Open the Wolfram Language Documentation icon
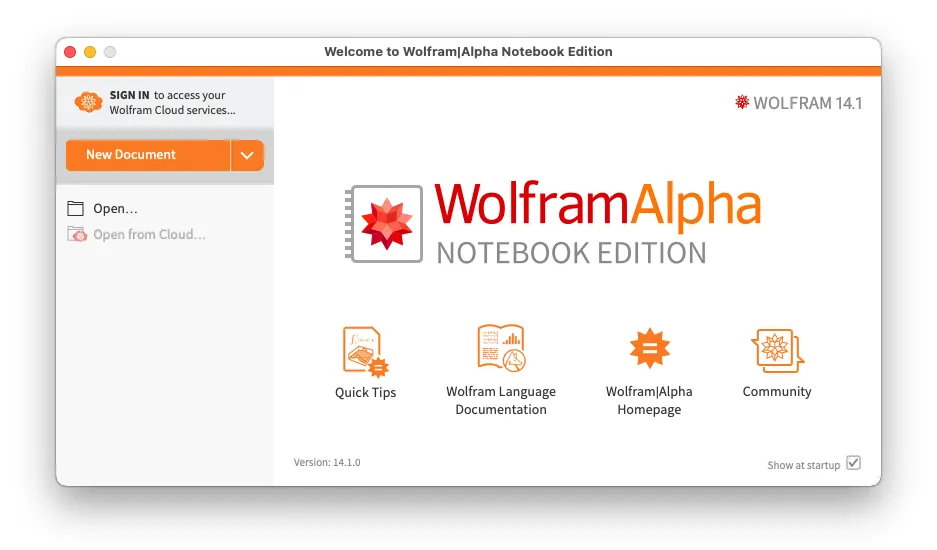Image resolution: width=937 pixels, height=550 pixels. [501, 349]
